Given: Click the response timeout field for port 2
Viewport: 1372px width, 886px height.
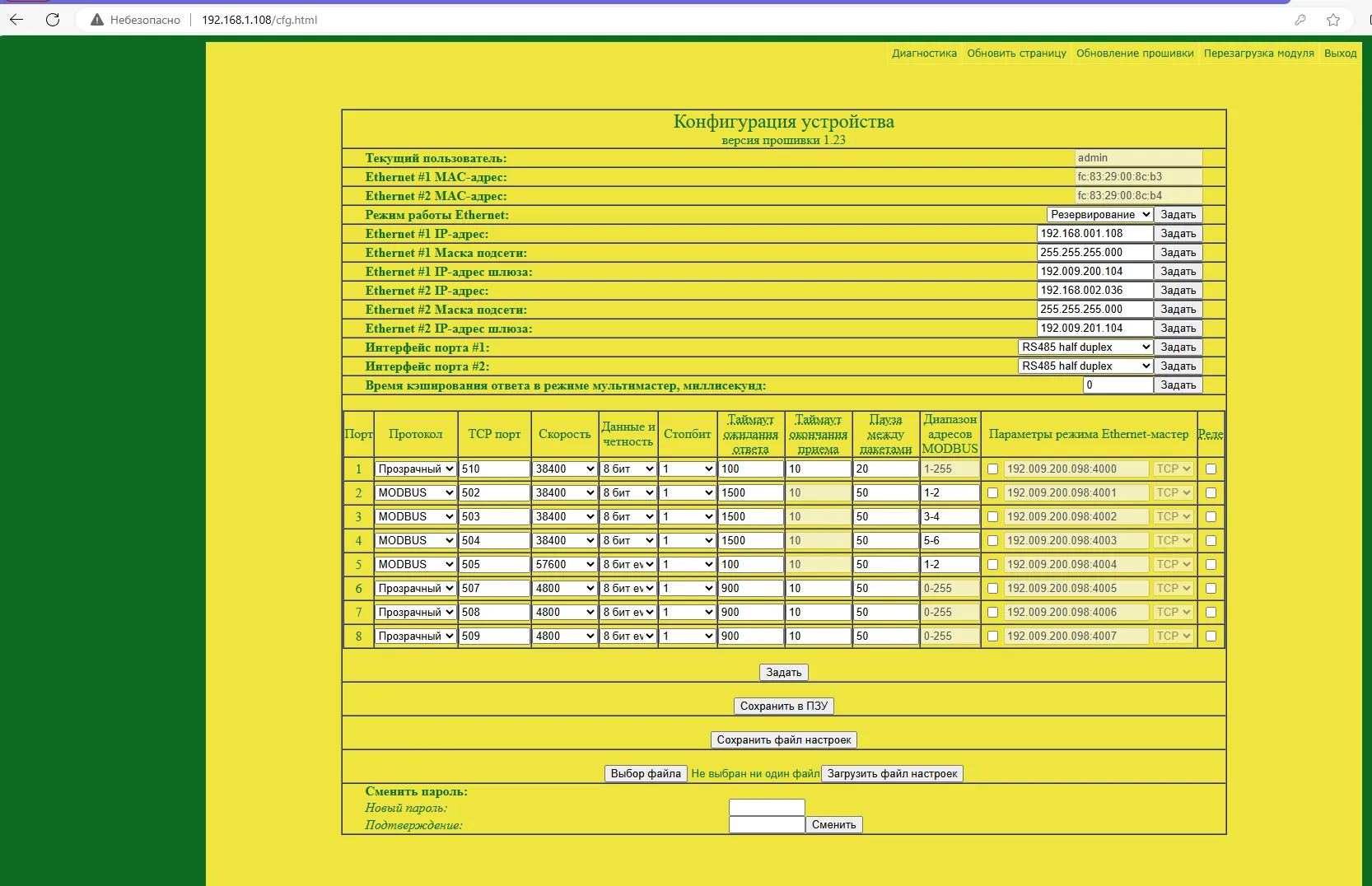Looking at the screenshot, I should tap(750, 493).
